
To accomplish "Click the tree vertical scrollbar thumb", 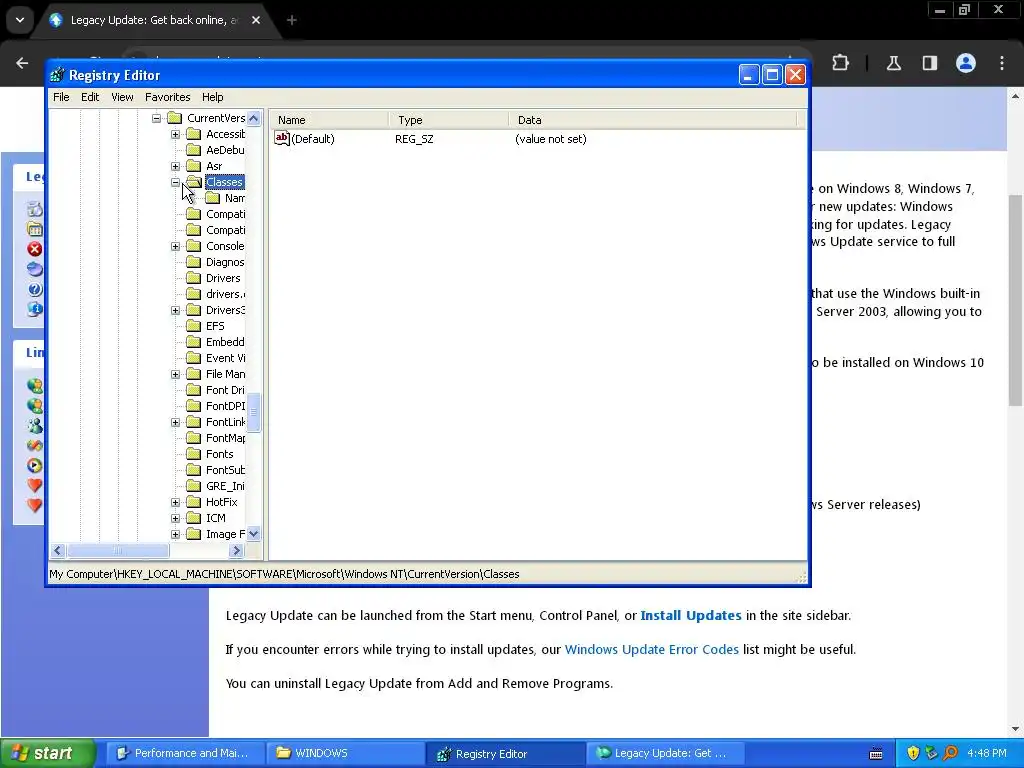I will [x=253, y=412].
